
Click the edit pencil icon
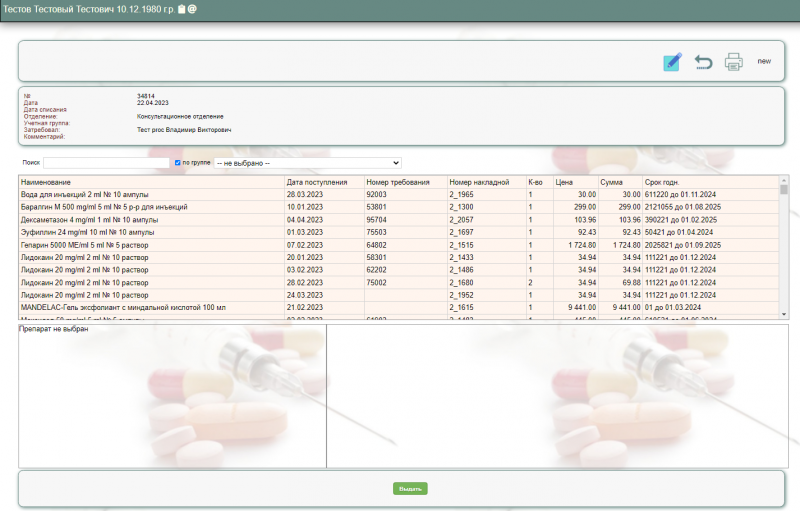click(x=672, y=62)
